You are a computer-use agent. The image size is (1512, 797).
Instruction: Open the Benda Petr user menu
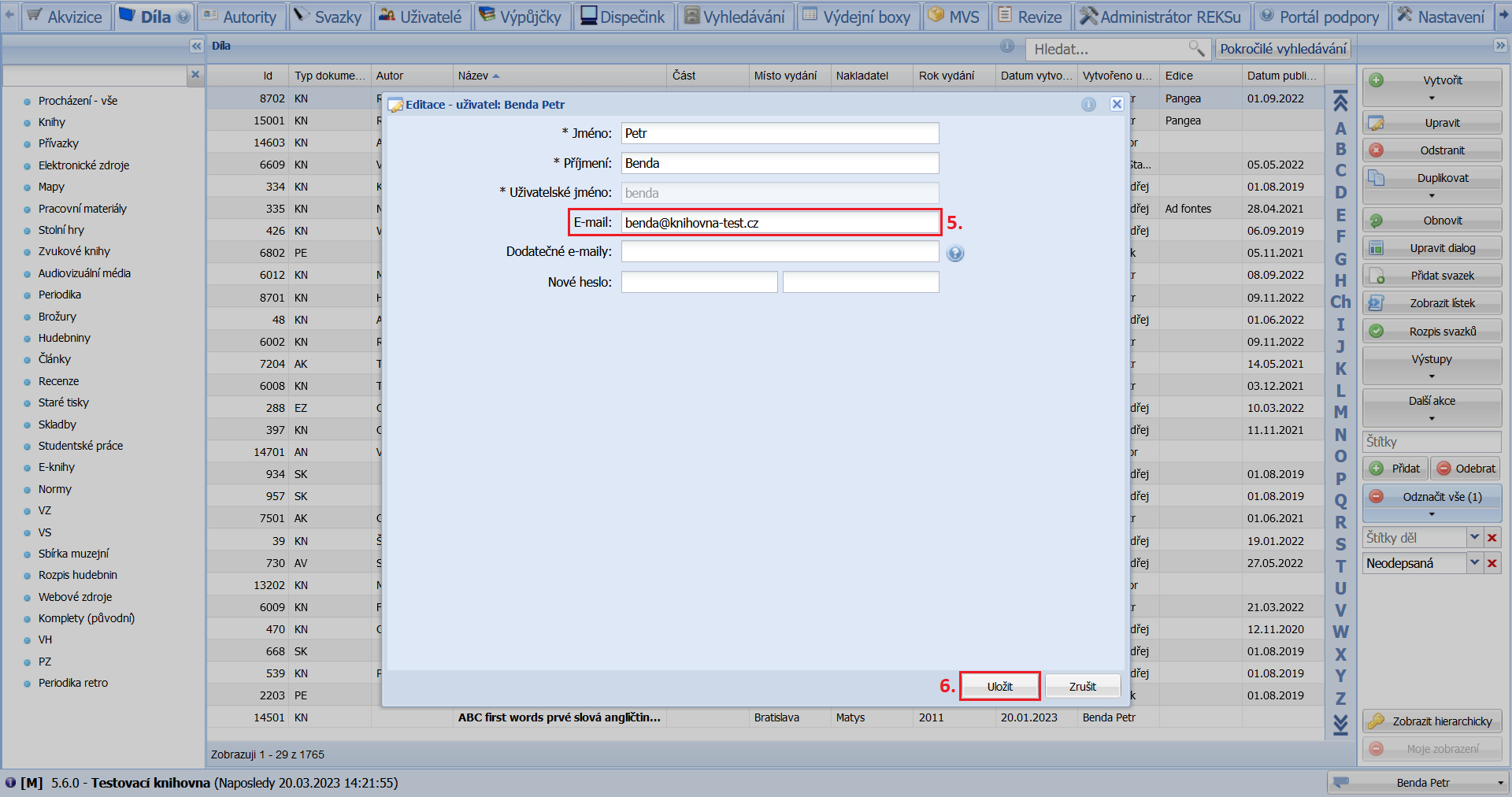click(1417, 783)
